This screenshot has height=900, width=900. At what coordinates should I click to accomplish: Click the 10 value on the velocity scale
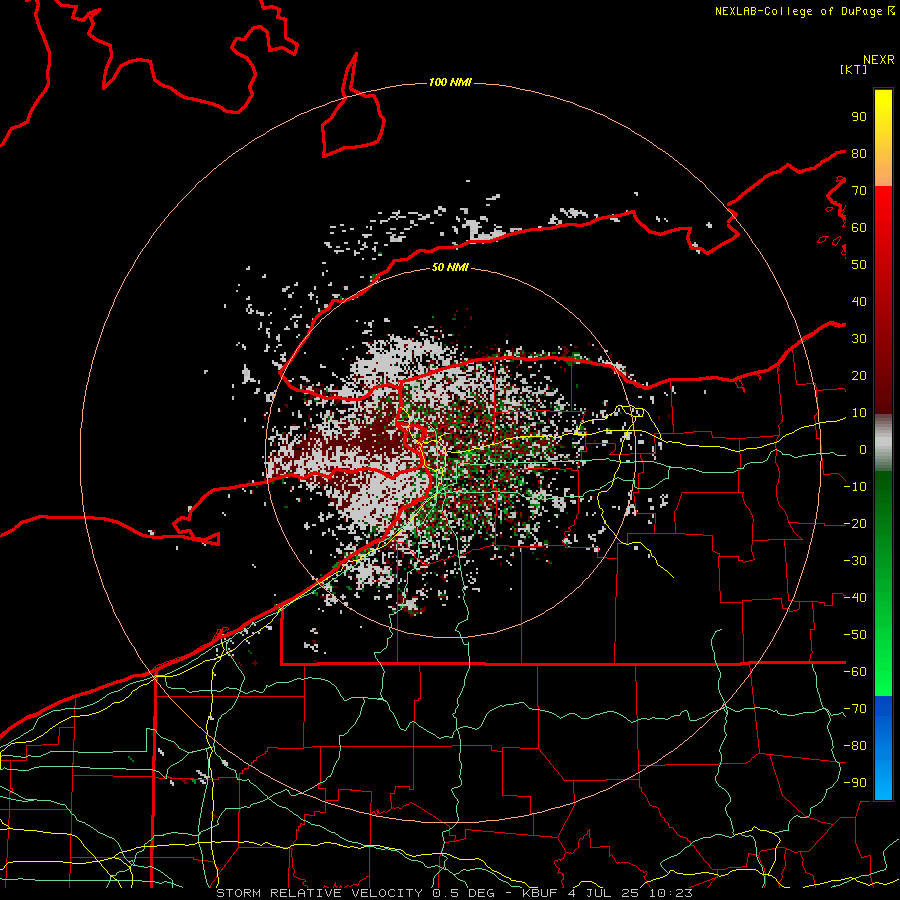[x=859, y=413]
